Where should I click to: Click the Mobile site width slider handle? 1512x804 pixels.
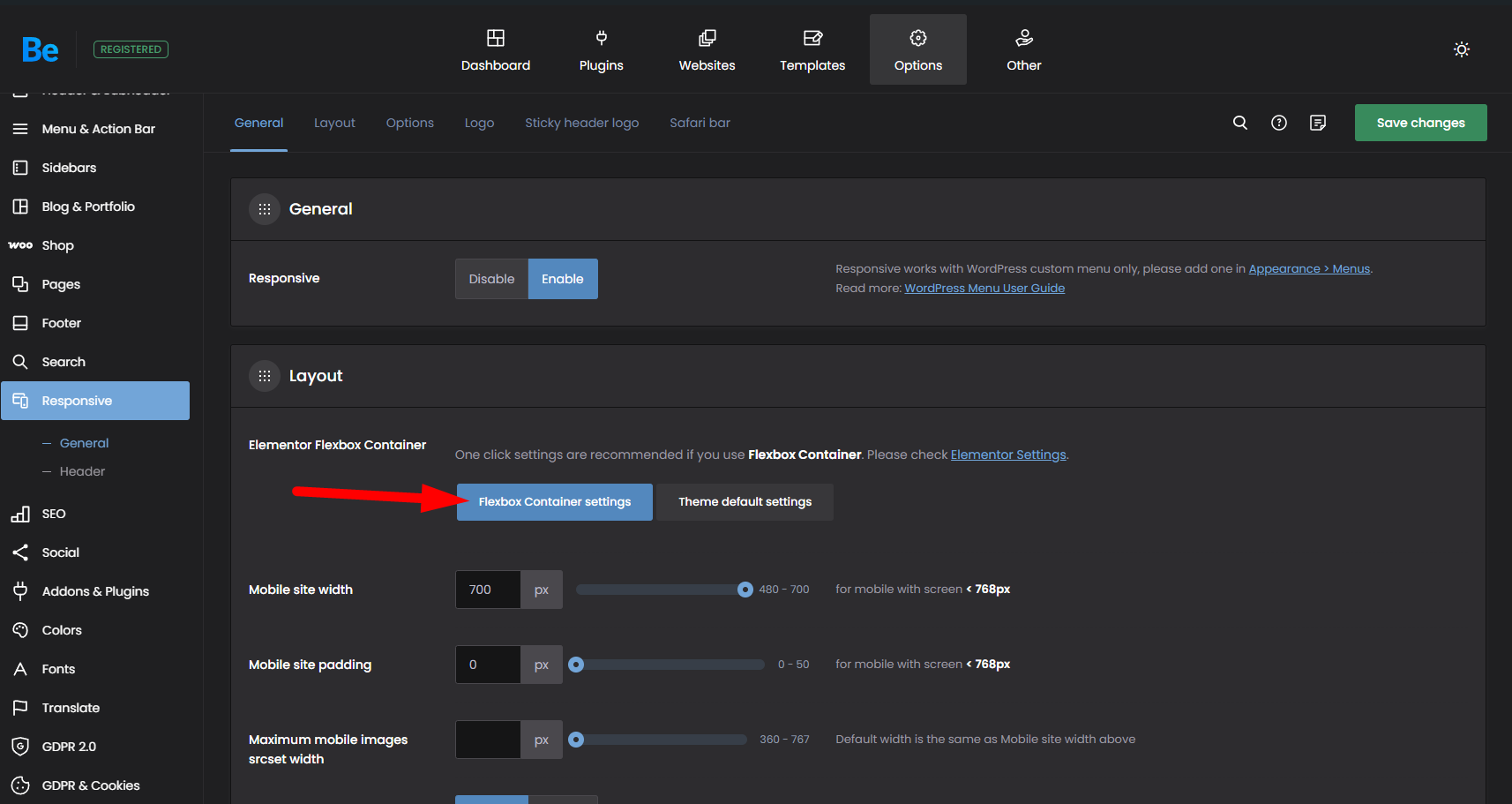(x=745, y=590)
